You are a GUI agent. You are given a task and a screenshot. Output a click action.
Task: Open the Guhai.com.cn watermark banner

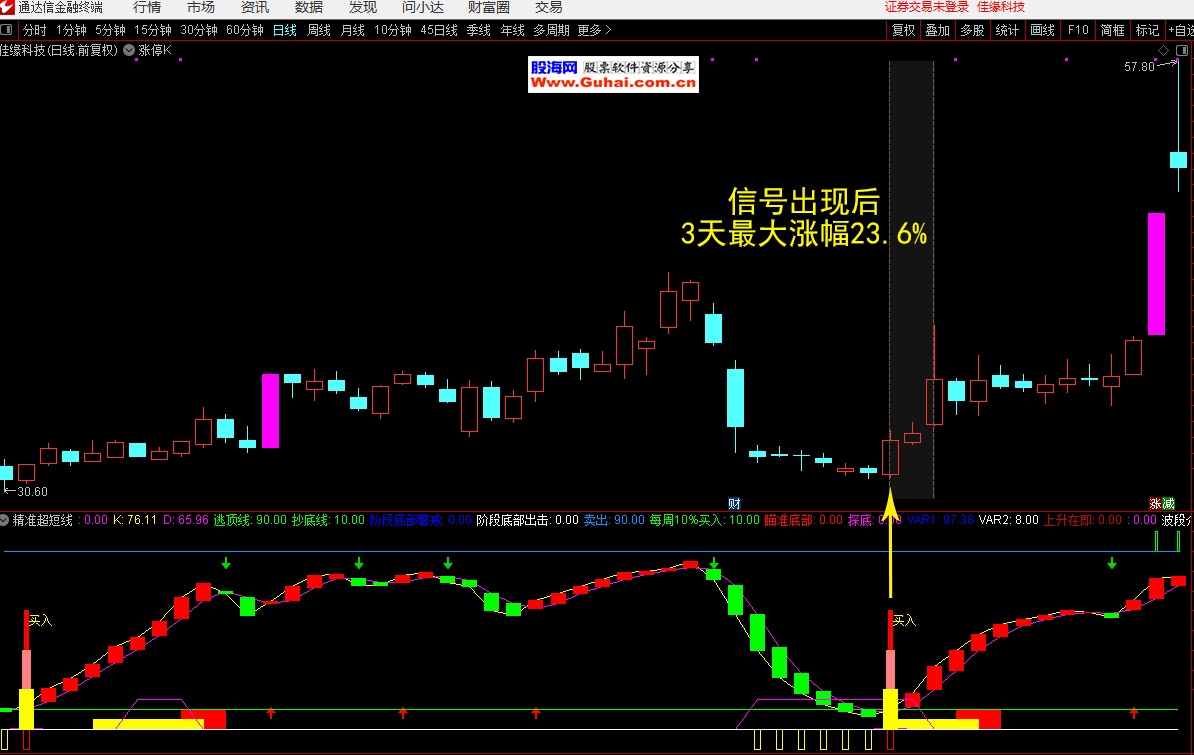tap(613, 75)
